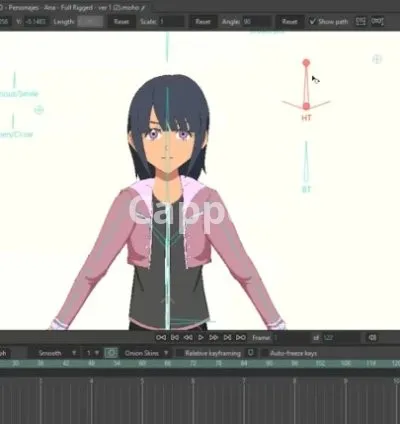Enable Relative keyframing checkbox
The height and width of the screenshot is (424, 400).
179,353
